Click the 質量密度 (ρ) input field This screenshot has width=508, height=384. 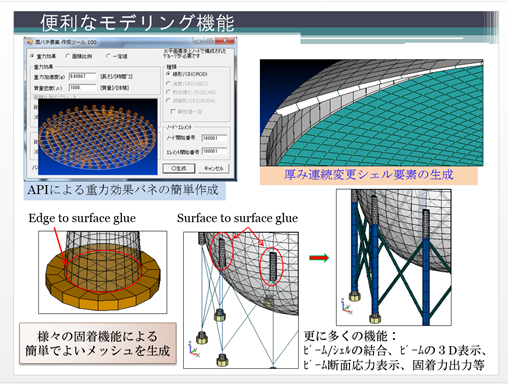(x=82, y=88)
